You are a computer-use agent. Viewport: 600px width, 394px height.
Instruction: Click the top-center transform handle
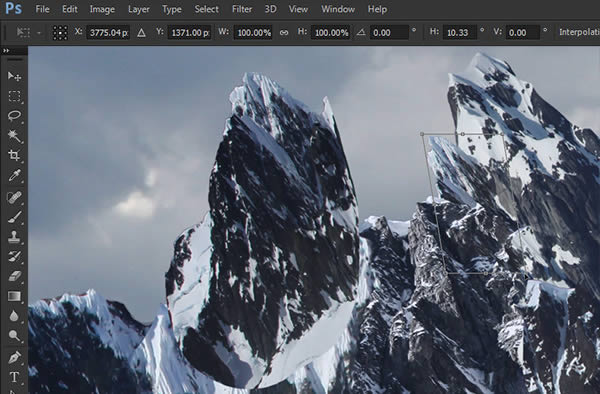(463, 134)
